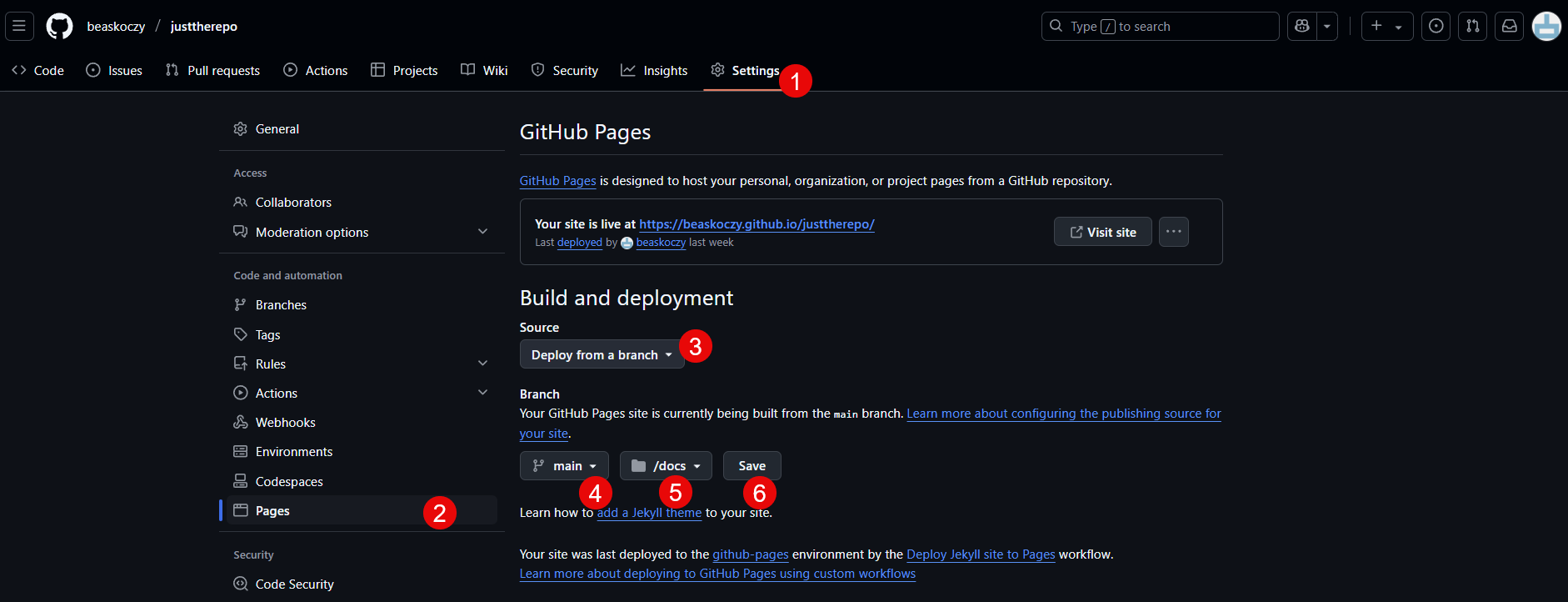Click the Codespaces icon in sidebar
This screenshot has height=602, width=1568.
point(241,482)
